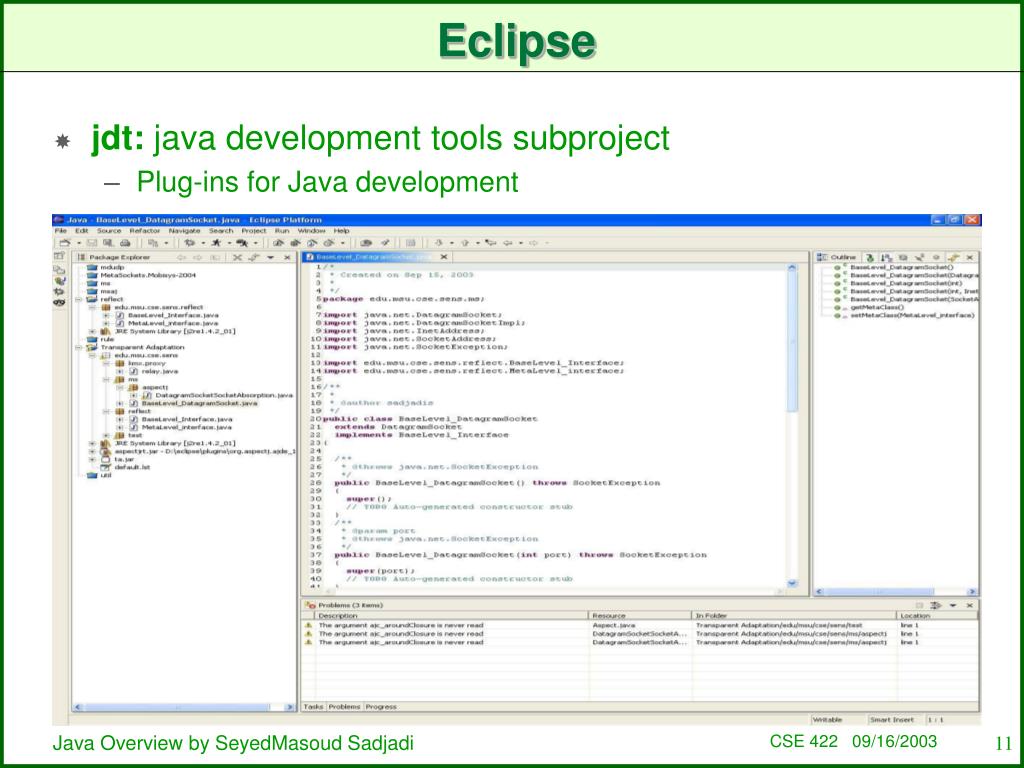The height and width of the screenshot is (768, 1024).
Task: Close the Package Explorer view
Action: click(x=287, y=258)
